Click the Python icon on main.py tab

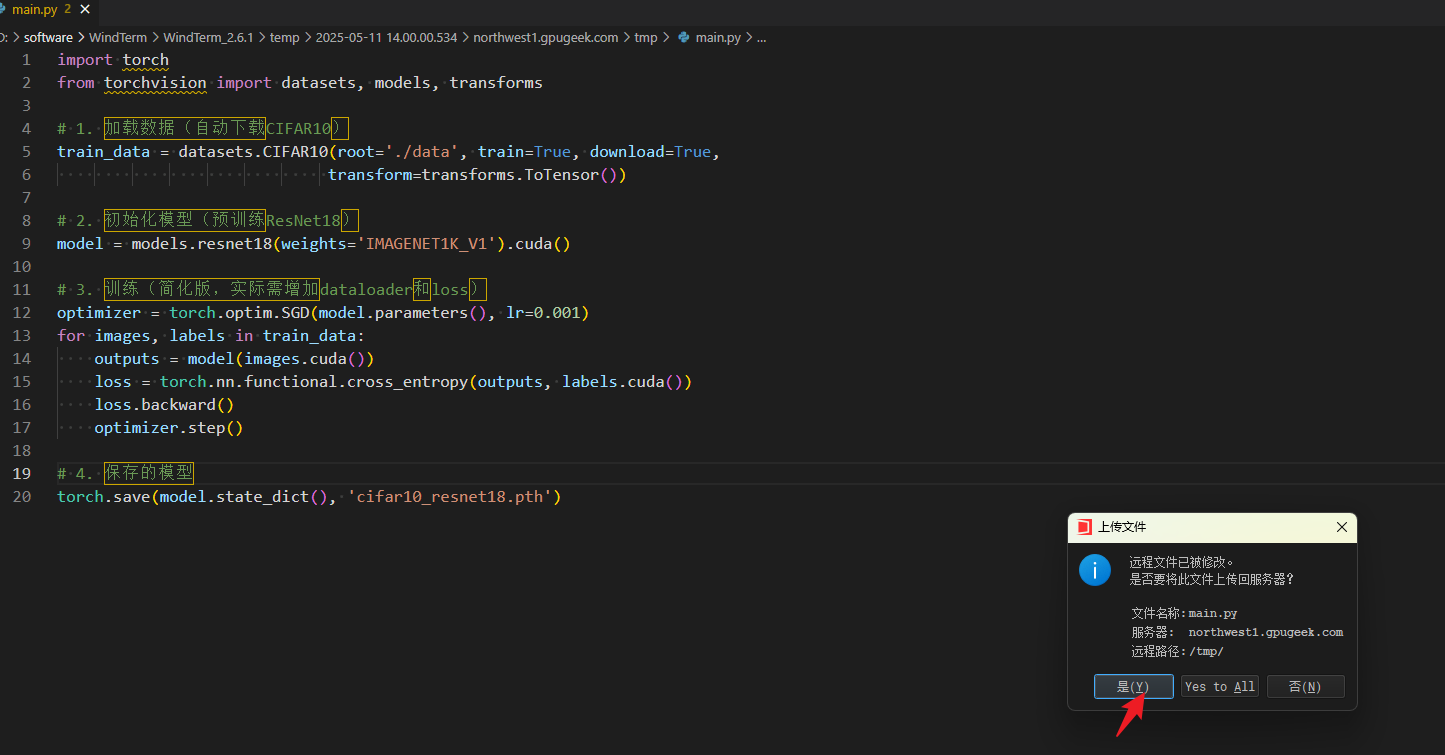click(4, 9)
